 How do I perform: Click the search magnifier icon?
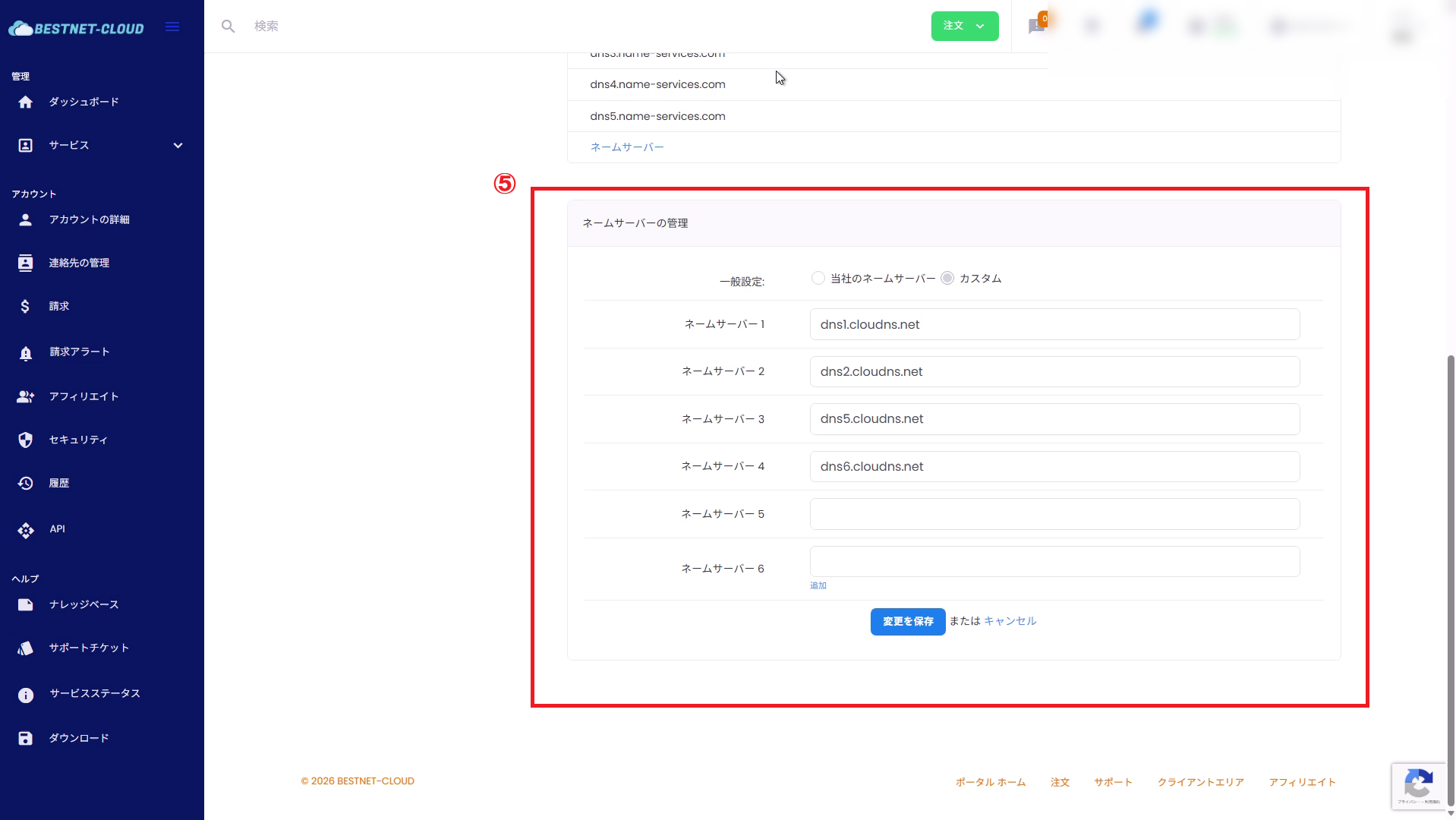click(x=228, y=27)
